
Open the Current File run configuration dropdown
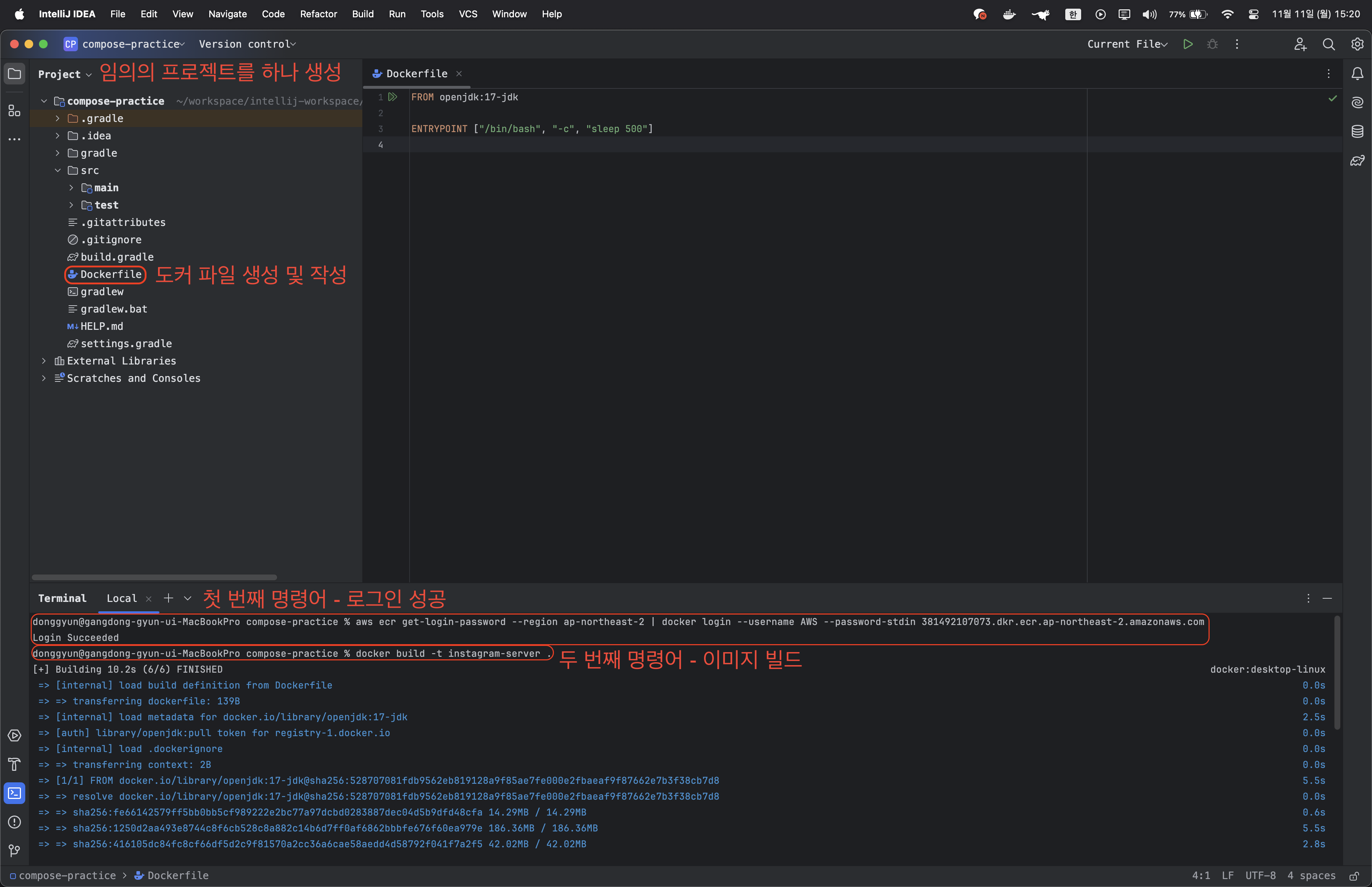point(1127,44)
